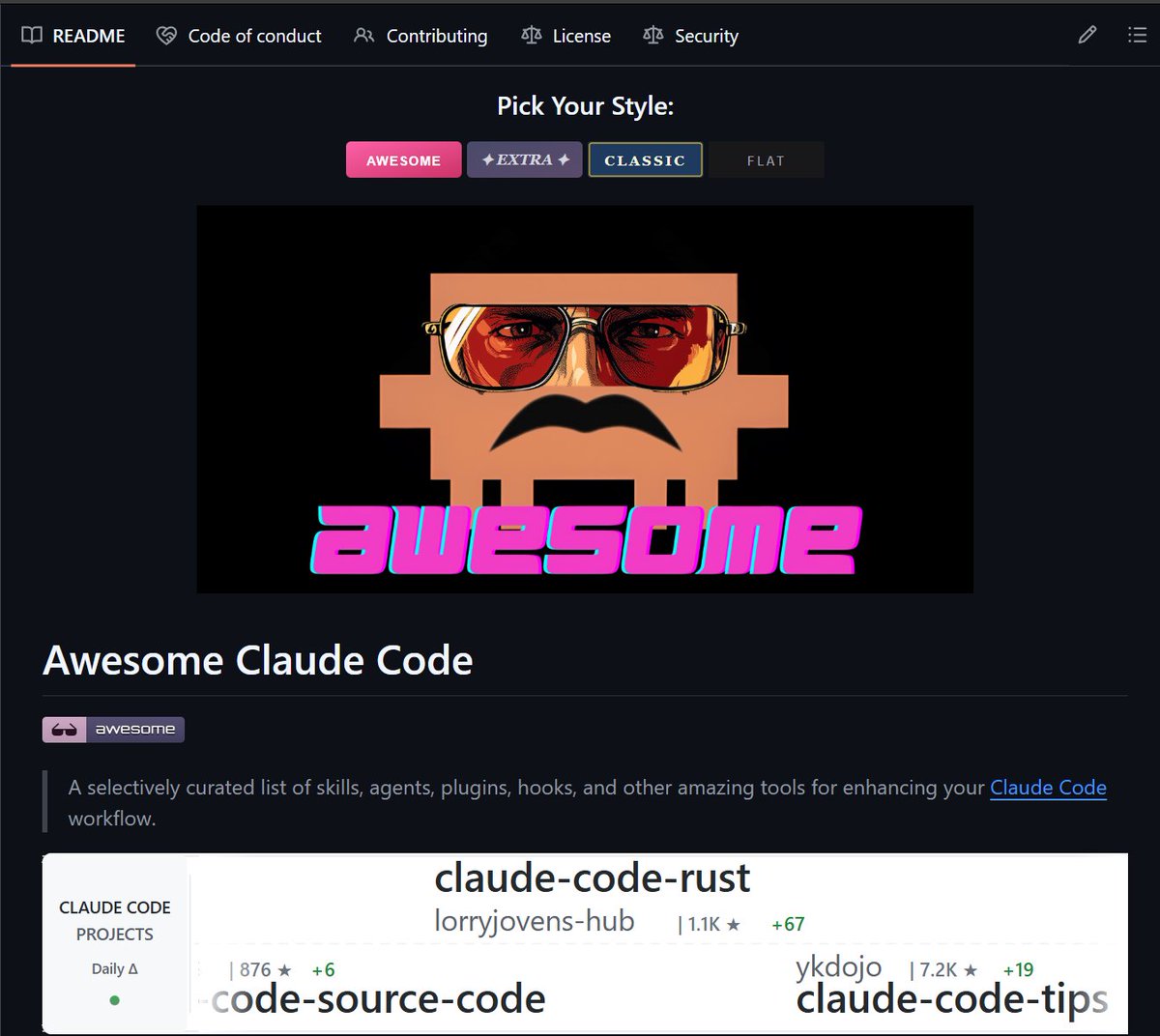Image resolution: width=1160 pixels, height=1036 pixels.
Task: Click the 1.1K star count
Action: click(709, 925)
